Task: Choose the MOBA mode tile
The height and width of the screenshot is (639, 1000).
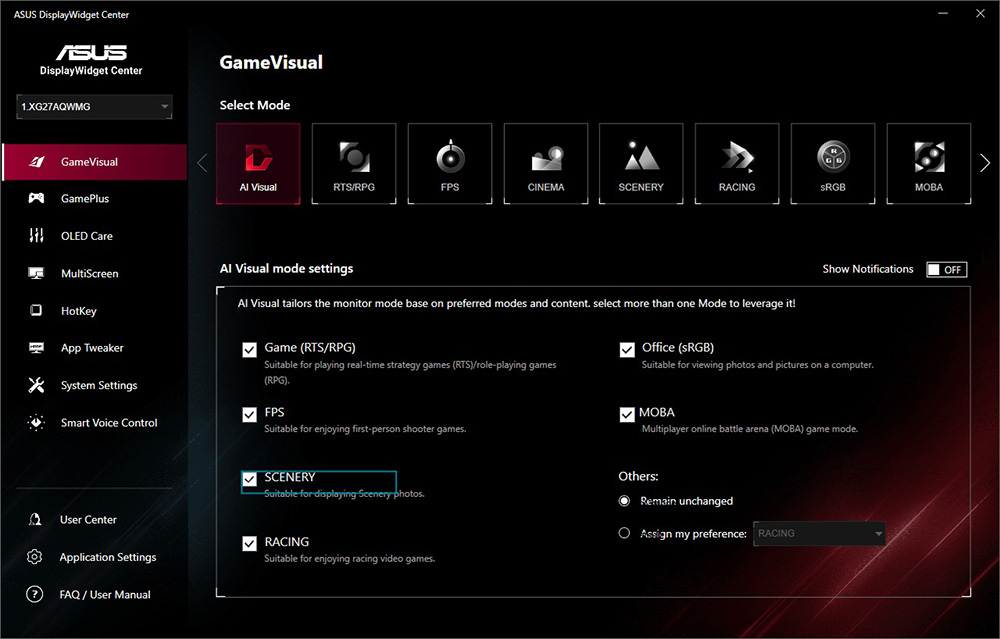Action: 929,163
